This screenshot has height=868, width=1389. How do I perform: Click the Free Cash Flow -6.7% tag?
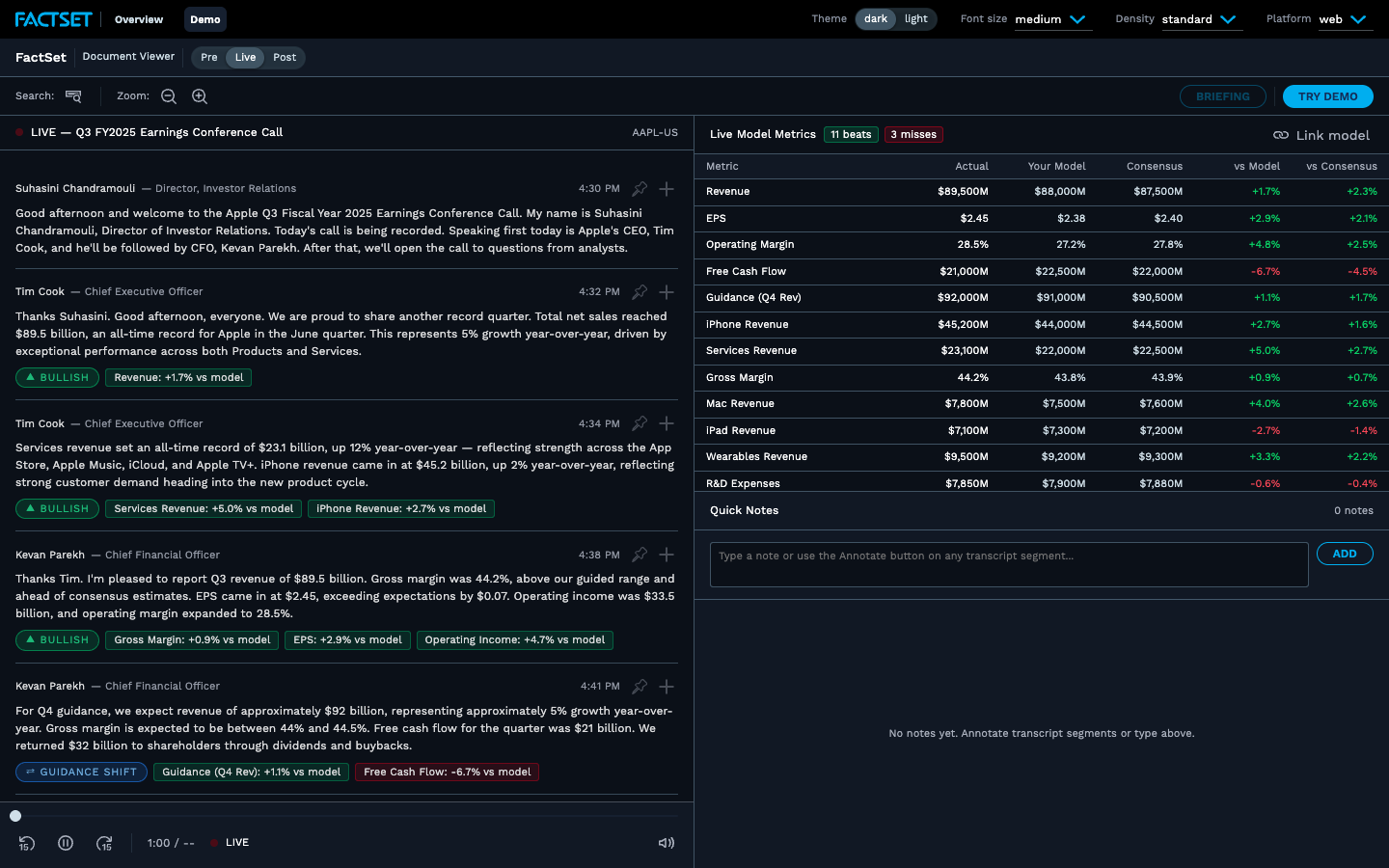[x=448, y=772]
